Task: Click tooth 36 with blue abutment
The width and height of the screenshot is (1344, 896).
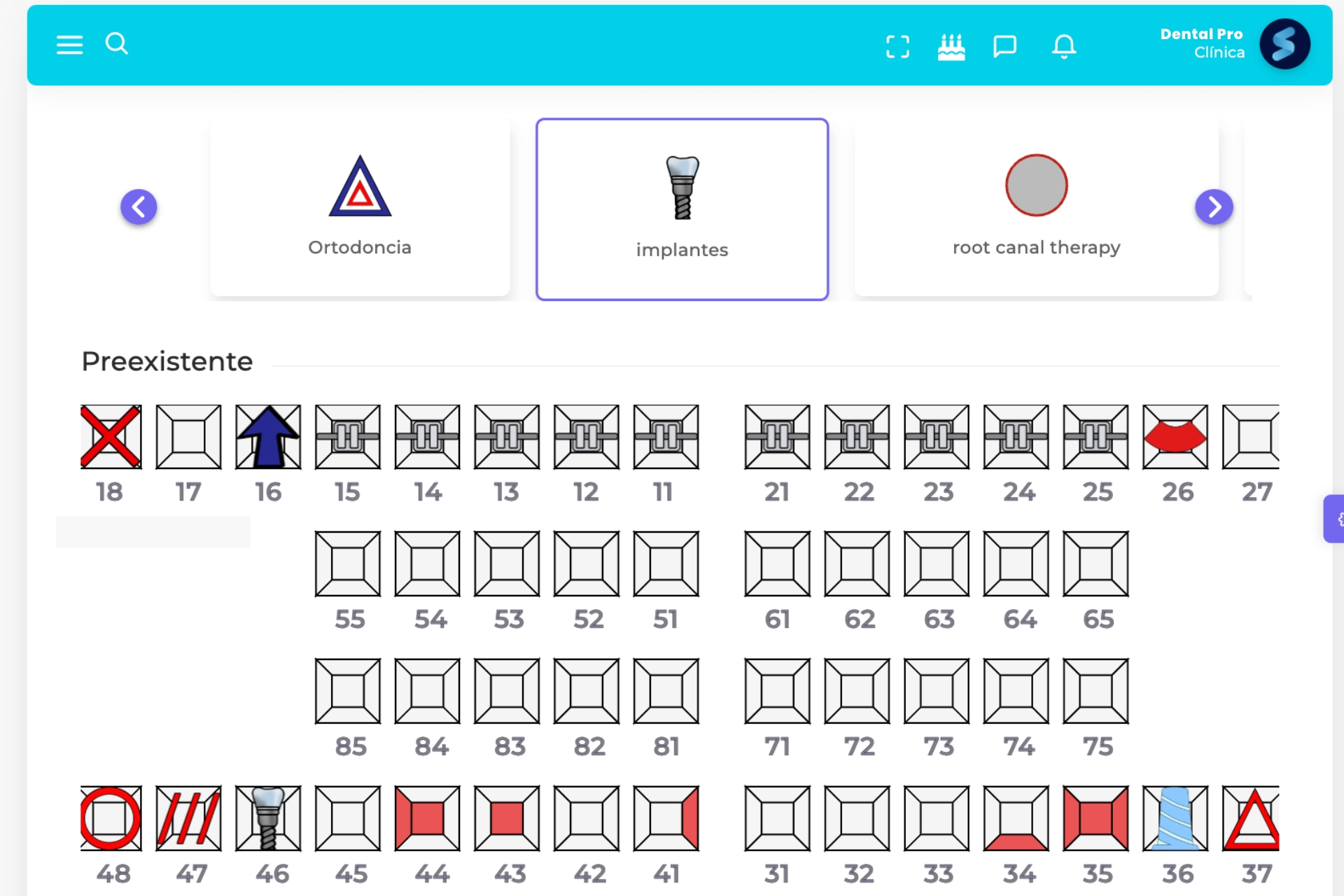Action: (x=1175, y=818)
